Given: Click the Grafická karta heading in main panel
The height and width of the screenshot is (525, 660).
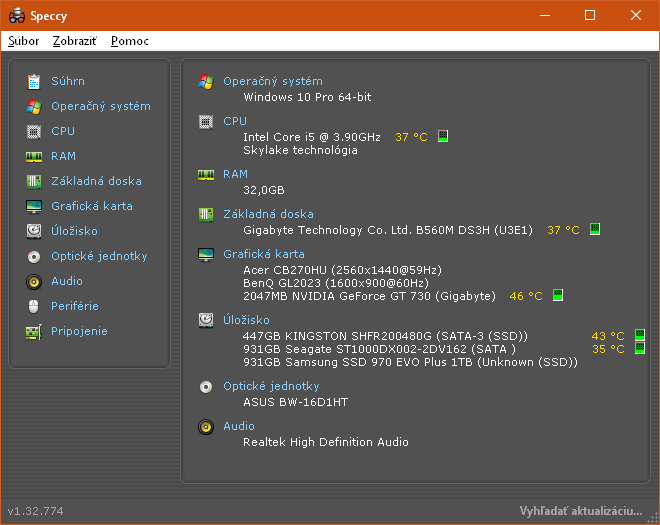Looking at the screenshot, I should click(x=264, y=254).
